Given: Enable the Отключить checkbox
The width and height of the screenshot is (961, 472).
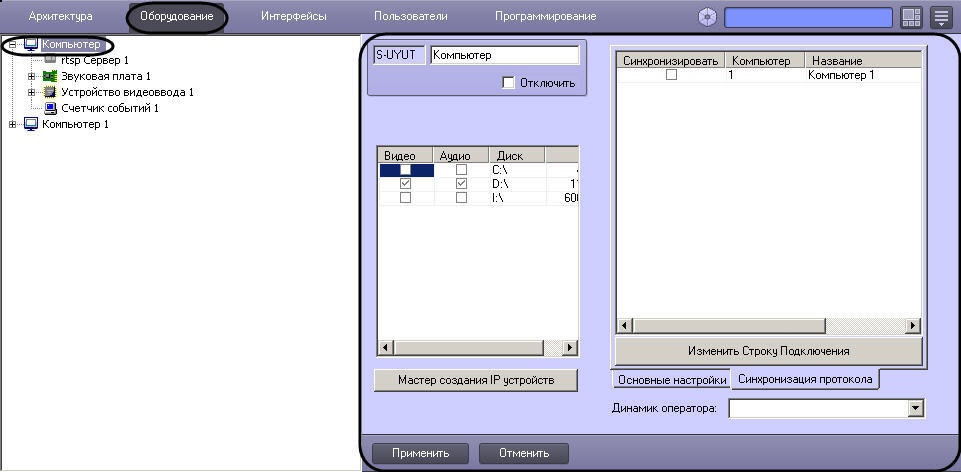Looking at the screenshot, I should tap(508, 83).
